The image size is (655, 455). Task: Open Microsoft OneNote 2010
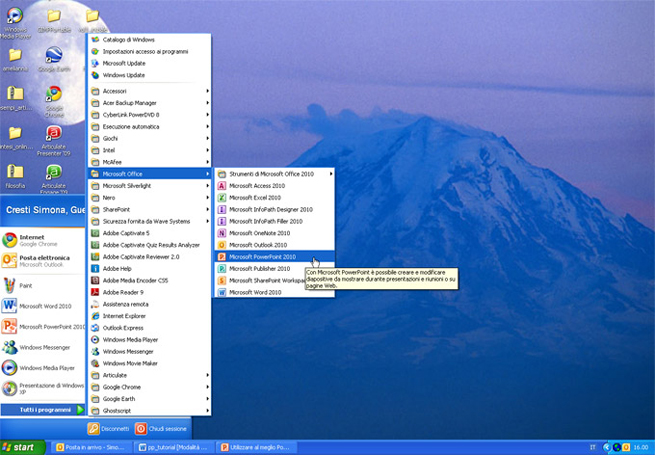click(x=274, y=233)
